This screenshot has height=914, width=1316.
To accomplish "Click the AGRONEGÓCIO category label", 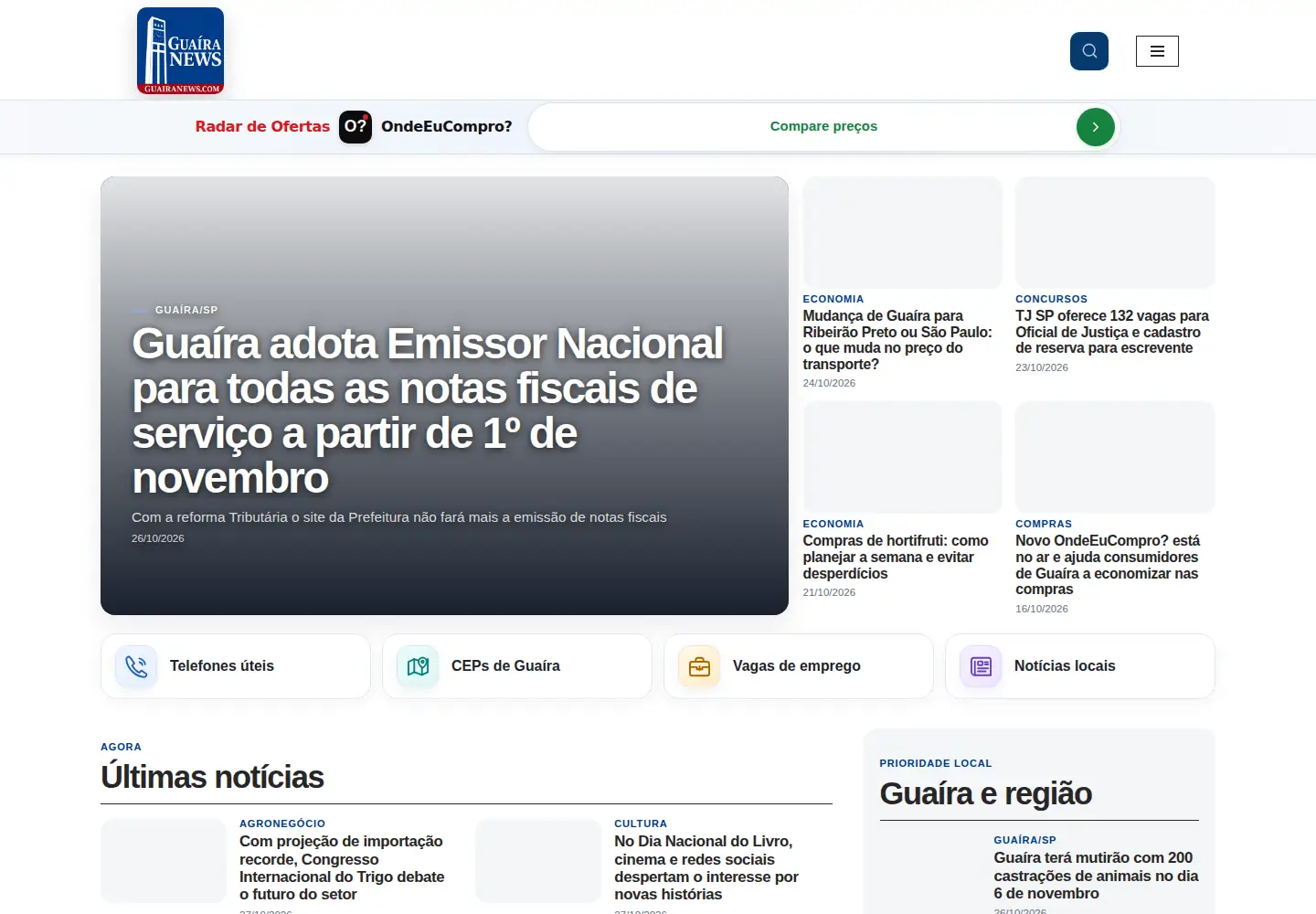I will coord(282,824).
